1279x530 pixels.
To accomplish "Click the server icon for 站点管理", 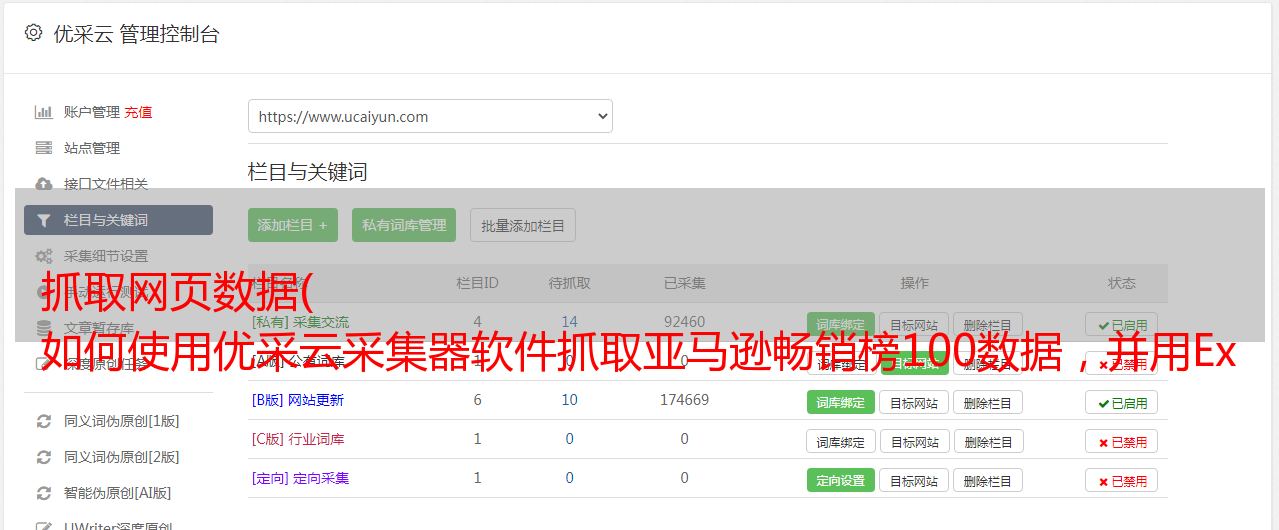I will [x=44, y=148].
